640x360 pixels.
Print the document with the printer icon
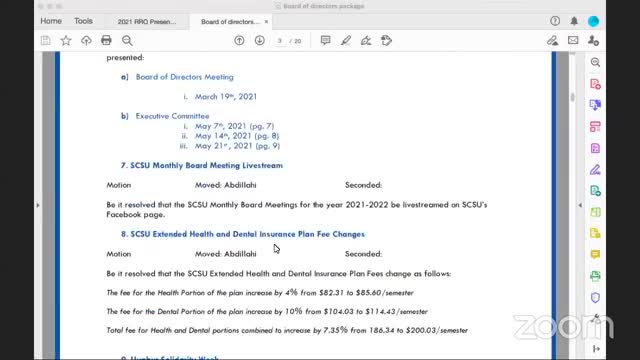106,40
